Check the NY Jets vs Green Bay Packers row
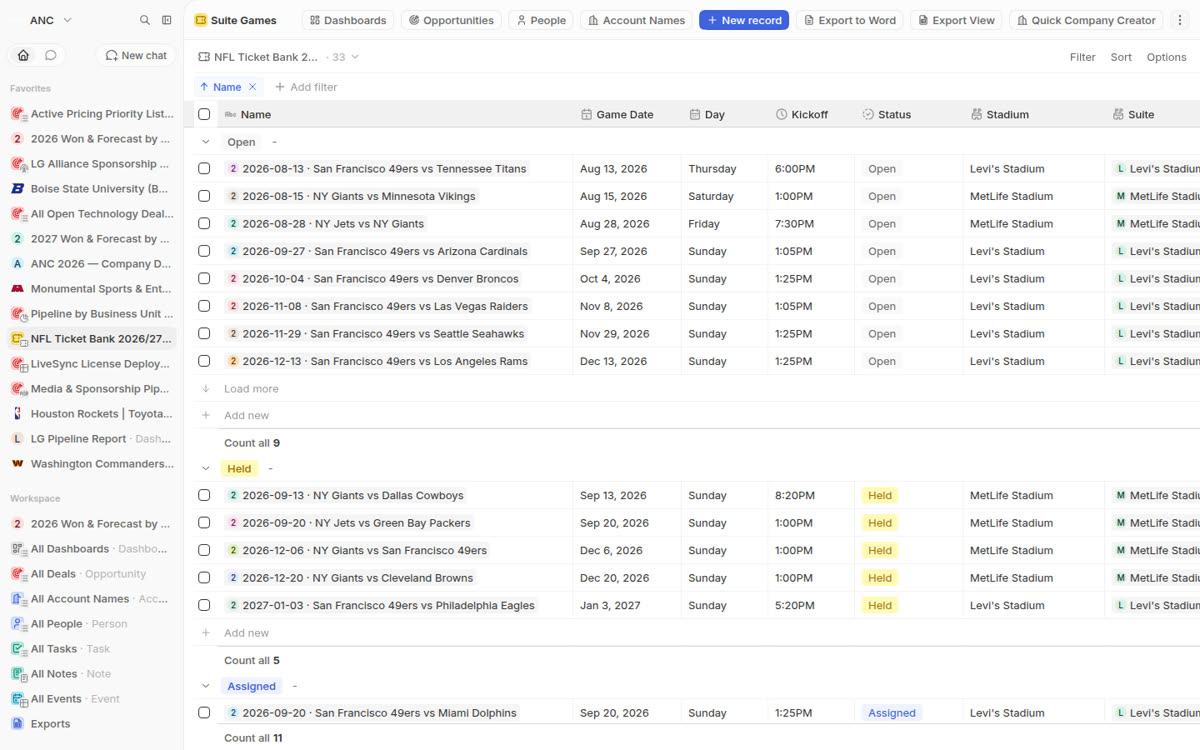Viewport: 1200px width, 750px height. click(x=204, y=523)
